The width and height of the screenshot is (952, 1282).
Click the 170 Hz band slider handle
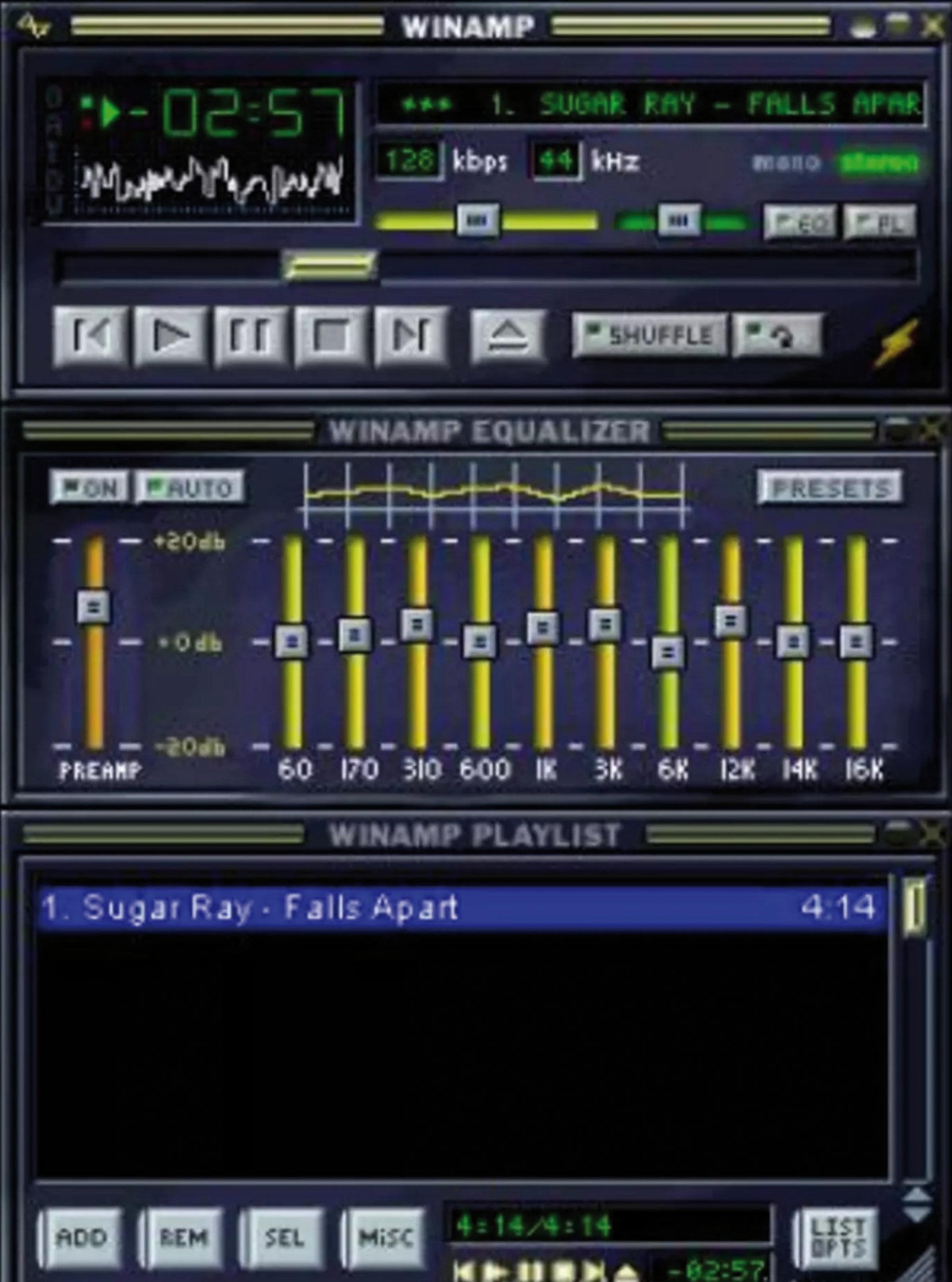click(x=355, y=634)
